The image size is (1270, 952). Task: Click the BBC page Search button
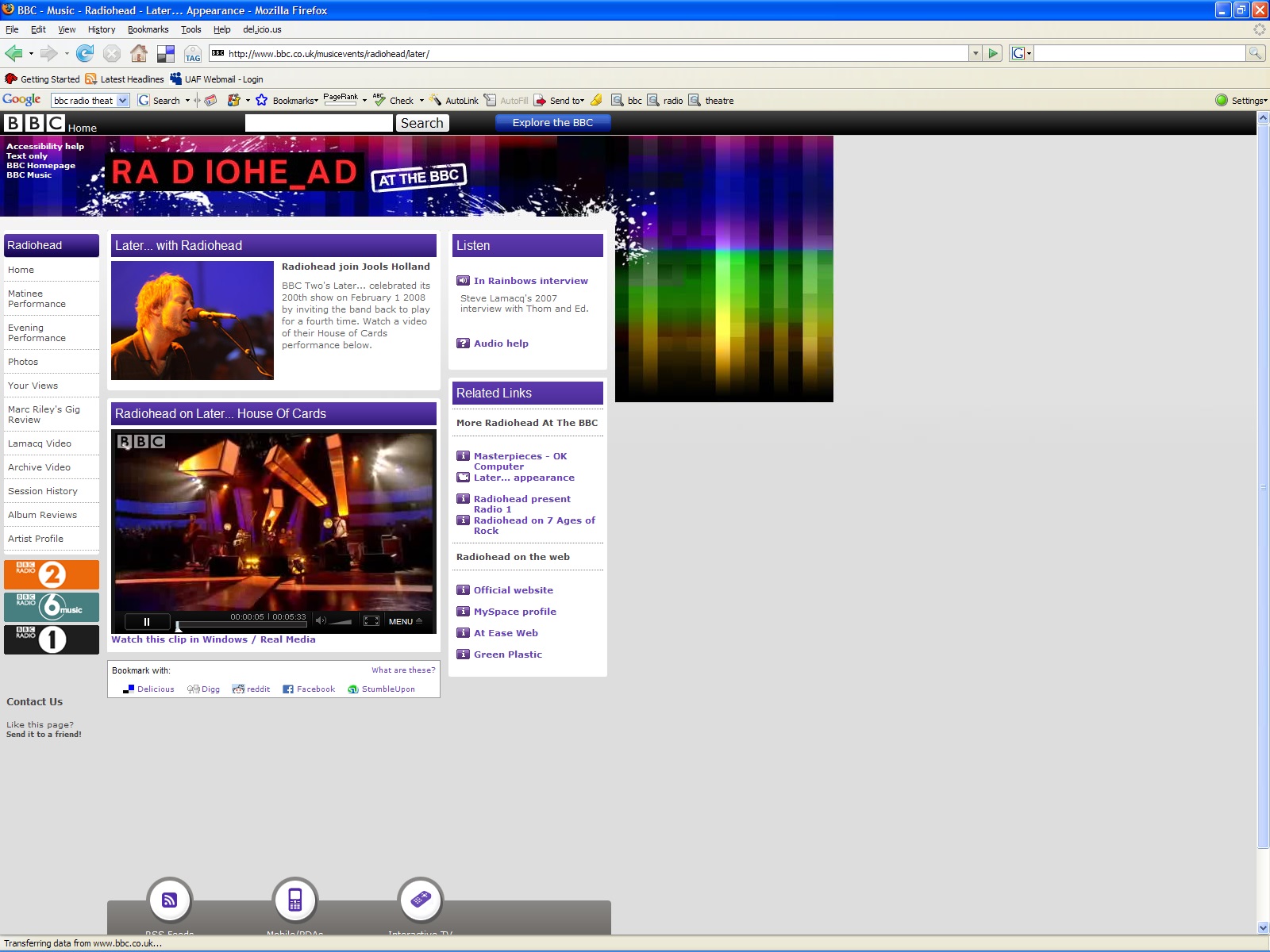tap(422, 123)
